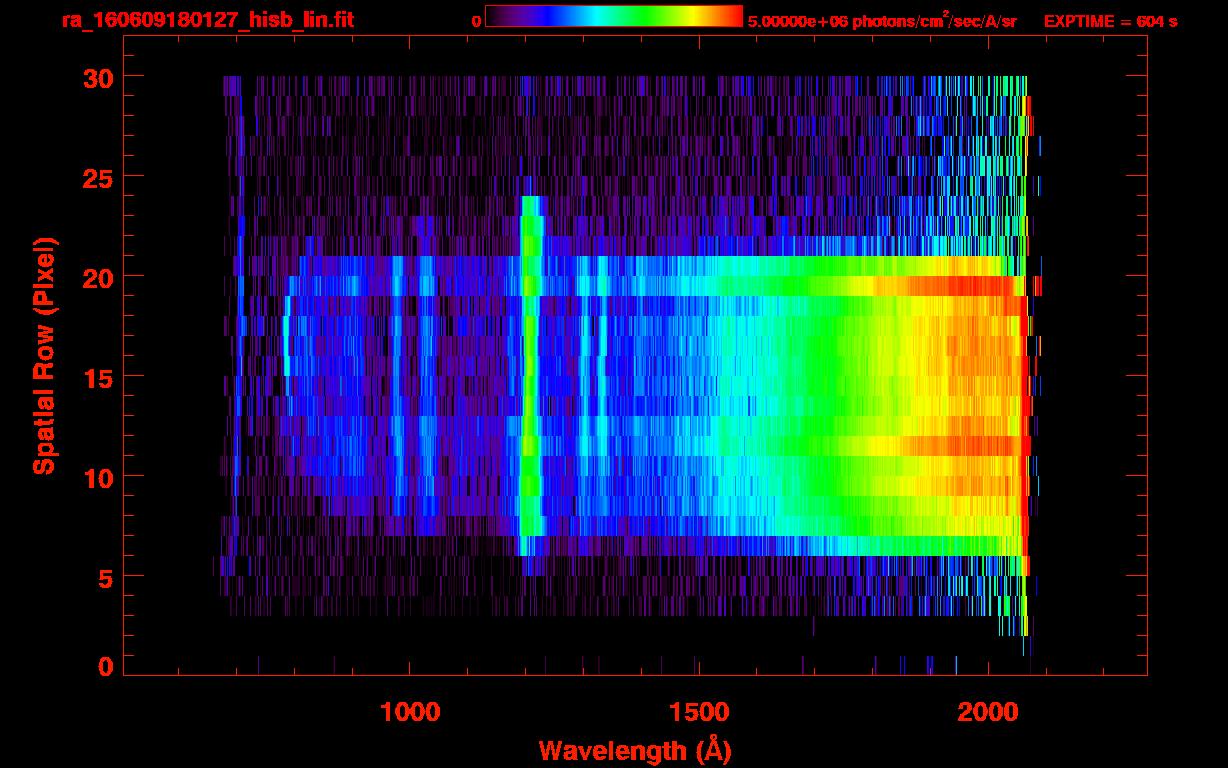
Task: Click the 1500 wavelength tick label
Action: tap(698, 711)
